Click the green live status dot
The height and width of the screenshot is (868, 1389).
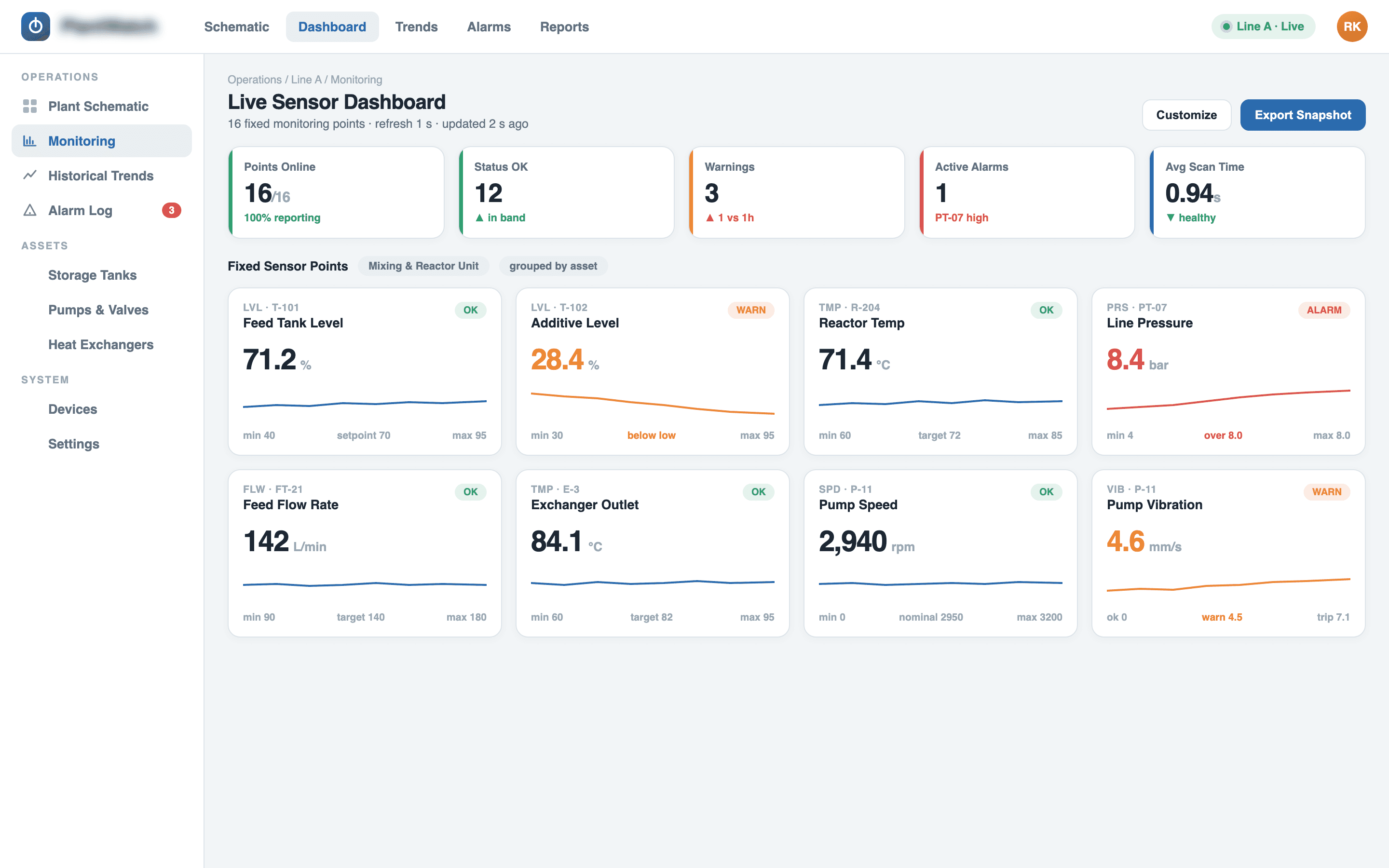pos(1226,27)
